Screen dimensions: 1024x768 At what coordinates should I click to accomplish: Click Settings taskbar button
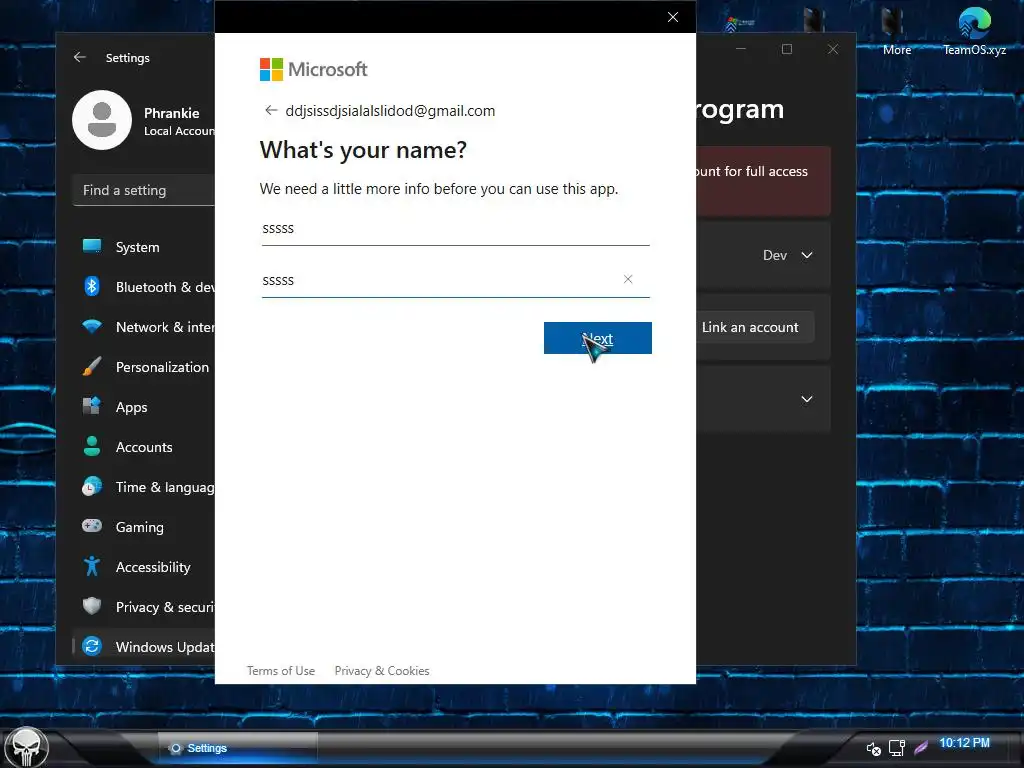238,748
